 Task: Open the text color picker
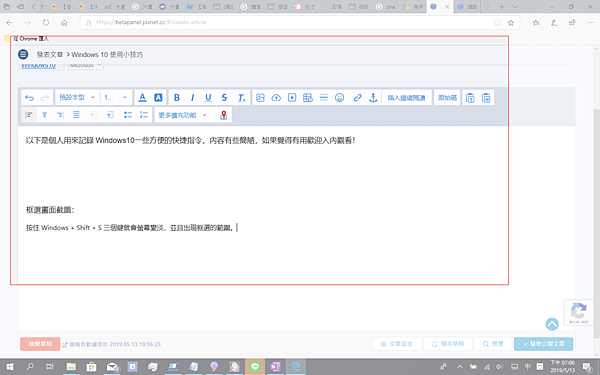tap(142, 98)
